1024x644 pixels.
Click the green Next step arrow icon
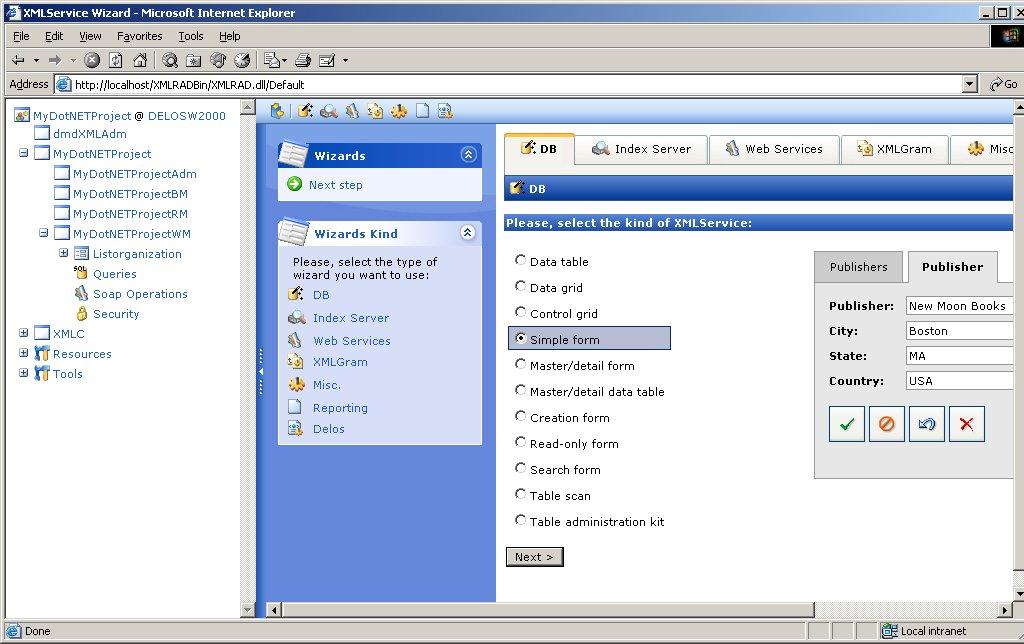294,184
